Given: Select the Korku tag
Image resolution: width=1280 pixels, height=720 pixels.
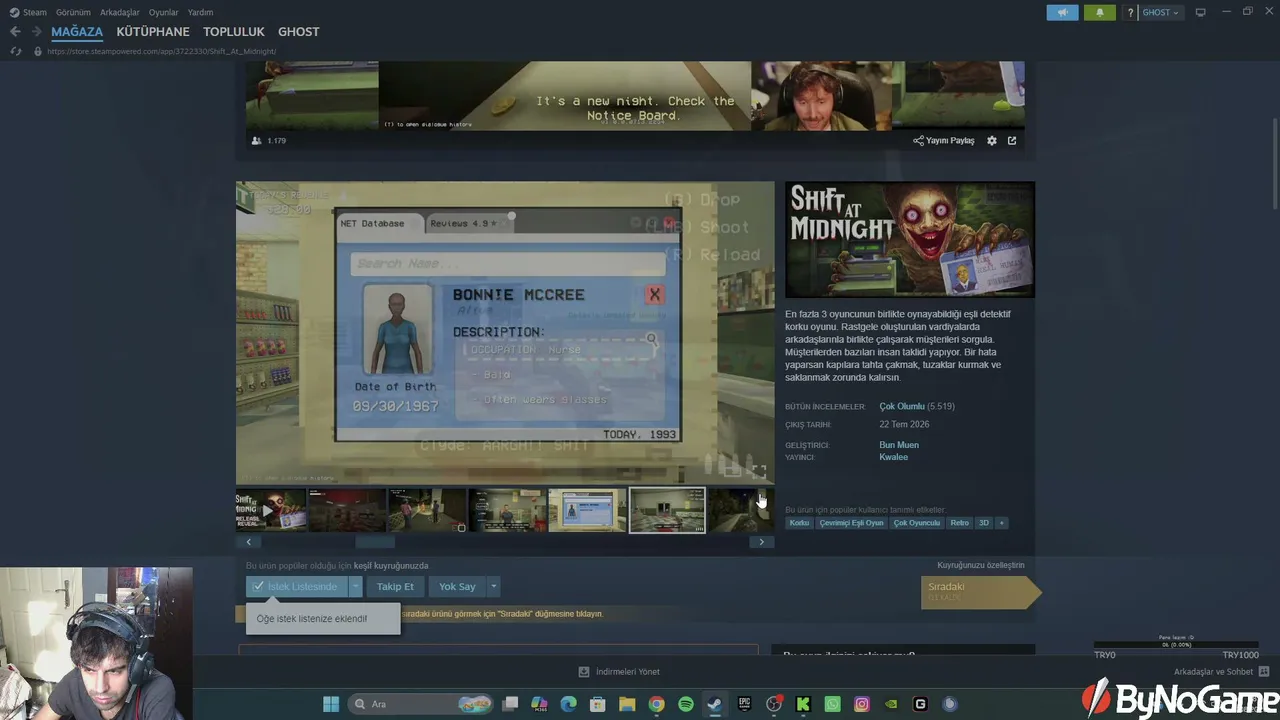Looking at the screenshot, I should (799, 523).
